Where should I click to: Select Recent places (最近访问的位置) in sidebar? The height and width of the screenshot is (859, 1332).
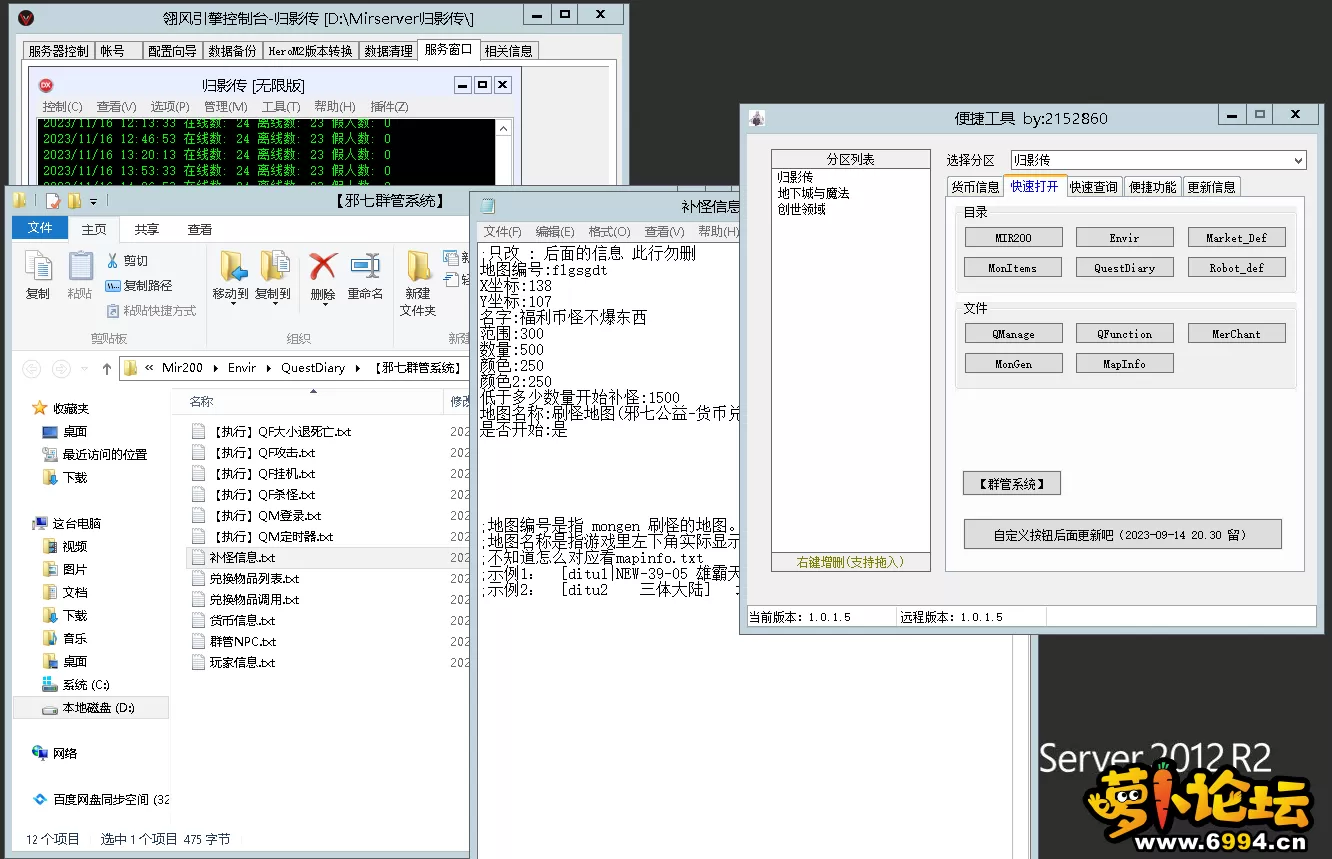click(x=95, y=454)
